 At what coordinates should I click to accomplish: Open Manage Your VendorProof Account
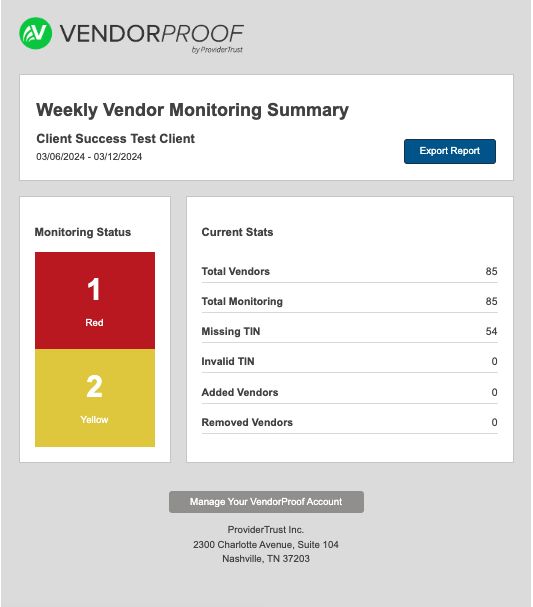[266, 502]
